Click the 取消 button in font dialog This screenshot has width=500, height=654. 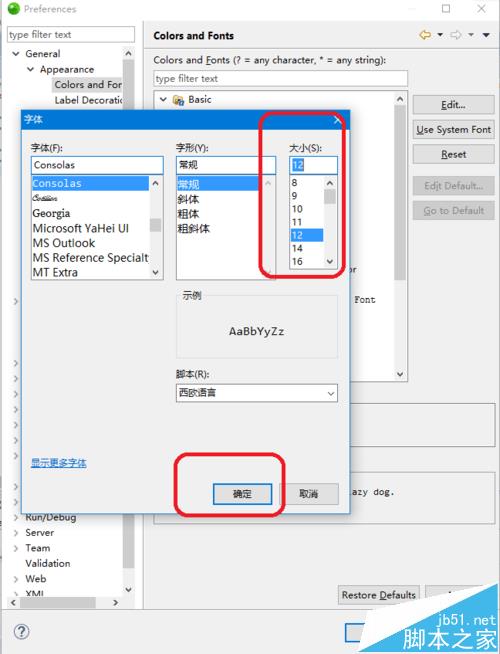309,494
